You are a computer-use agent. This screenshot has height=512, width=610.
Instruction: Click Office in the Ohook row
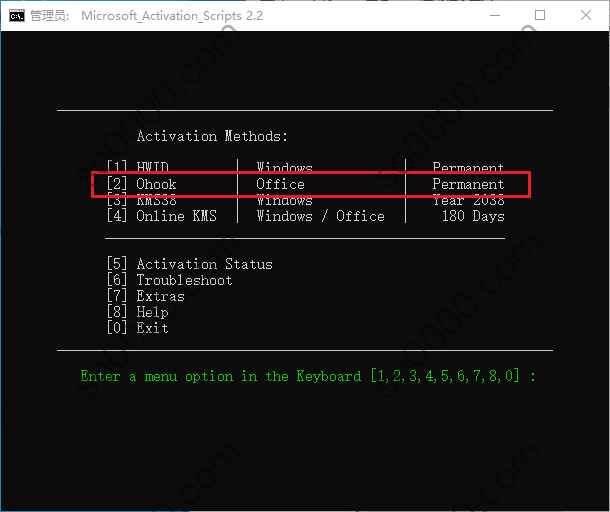pos(280,184)
